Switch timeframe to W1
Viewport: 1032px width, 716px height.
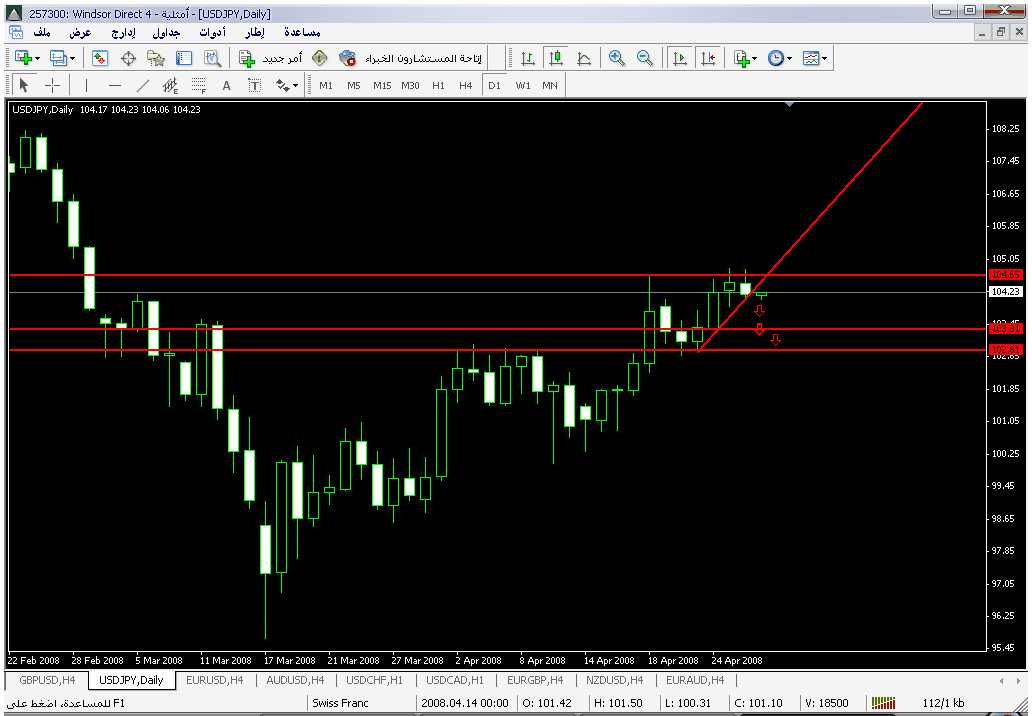[523, 86]
